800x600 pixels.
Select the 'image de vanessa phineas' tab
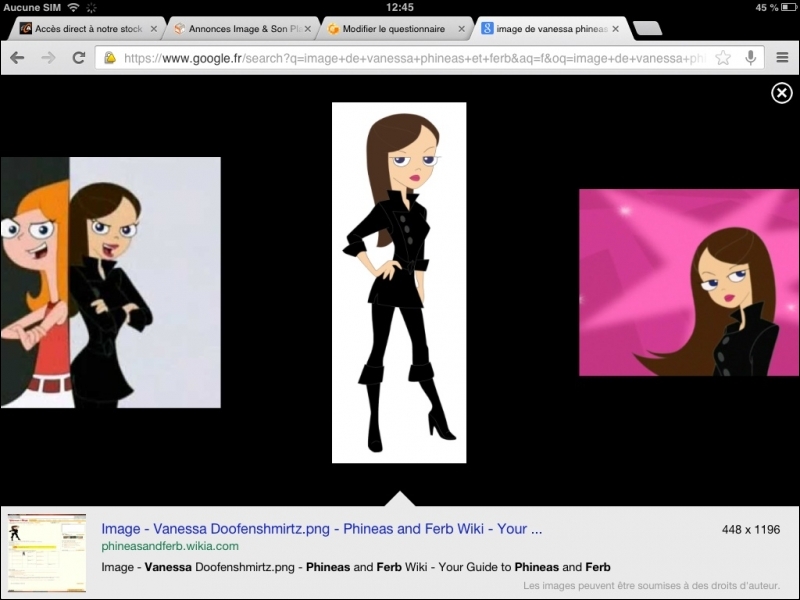[552, 29]
